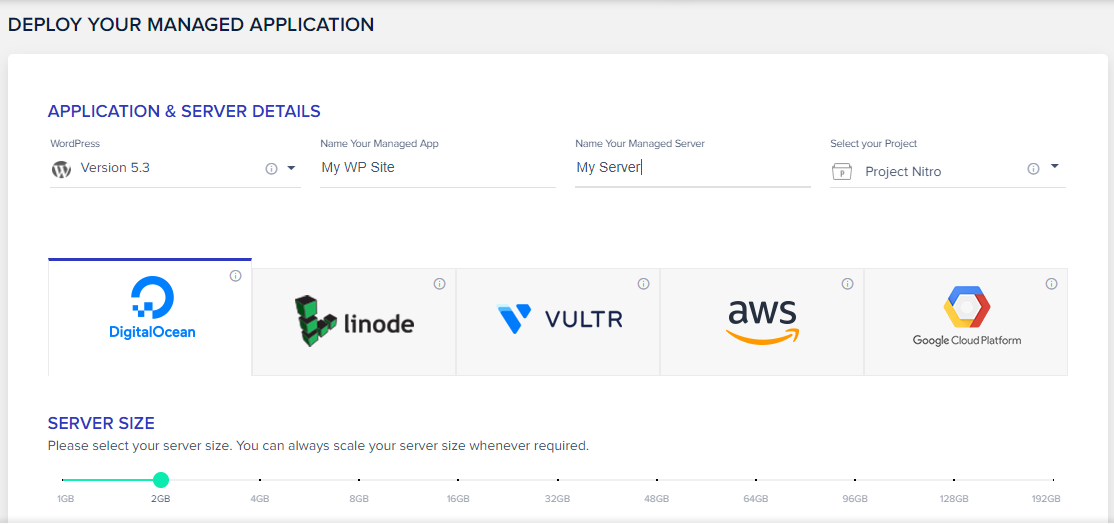Click the info icon beside Project Nitro

pyautogui.click(x=1033, y=169)
